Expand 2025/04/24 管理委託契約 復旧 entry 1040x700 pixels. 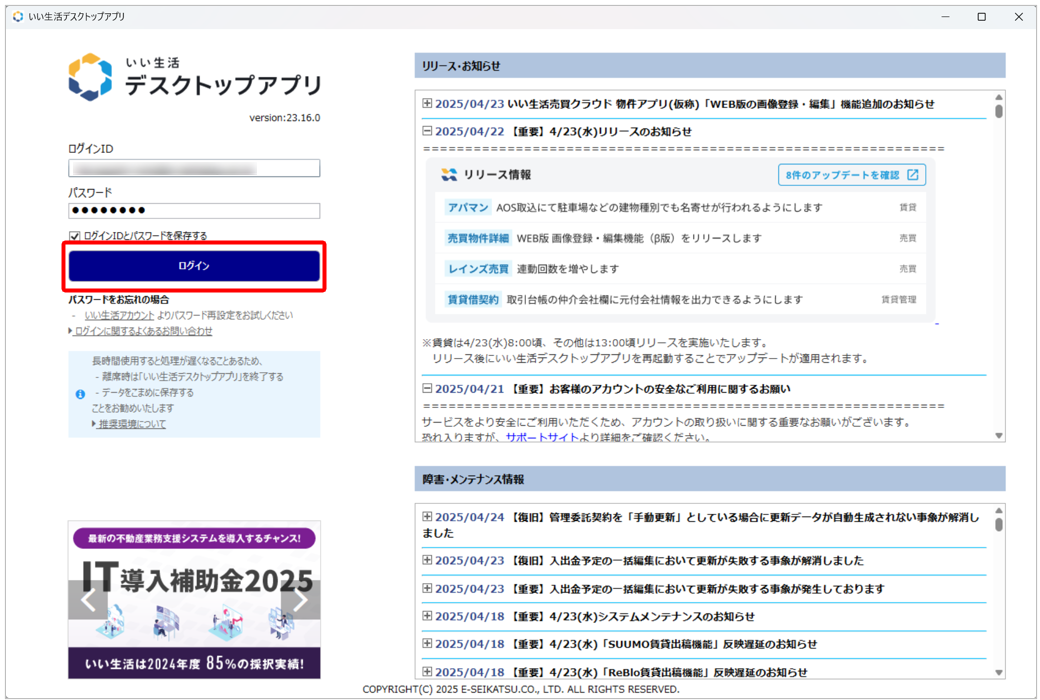click(x=427, y=516)
